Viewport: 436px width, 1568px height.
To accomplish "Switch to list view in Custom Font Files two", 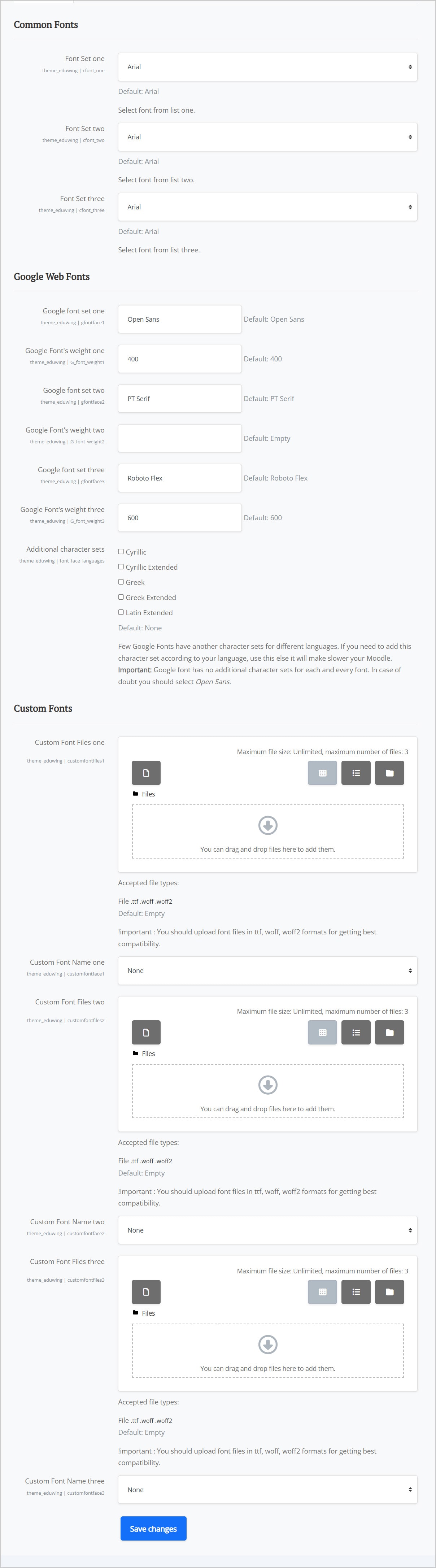I will pos(356,1032).
